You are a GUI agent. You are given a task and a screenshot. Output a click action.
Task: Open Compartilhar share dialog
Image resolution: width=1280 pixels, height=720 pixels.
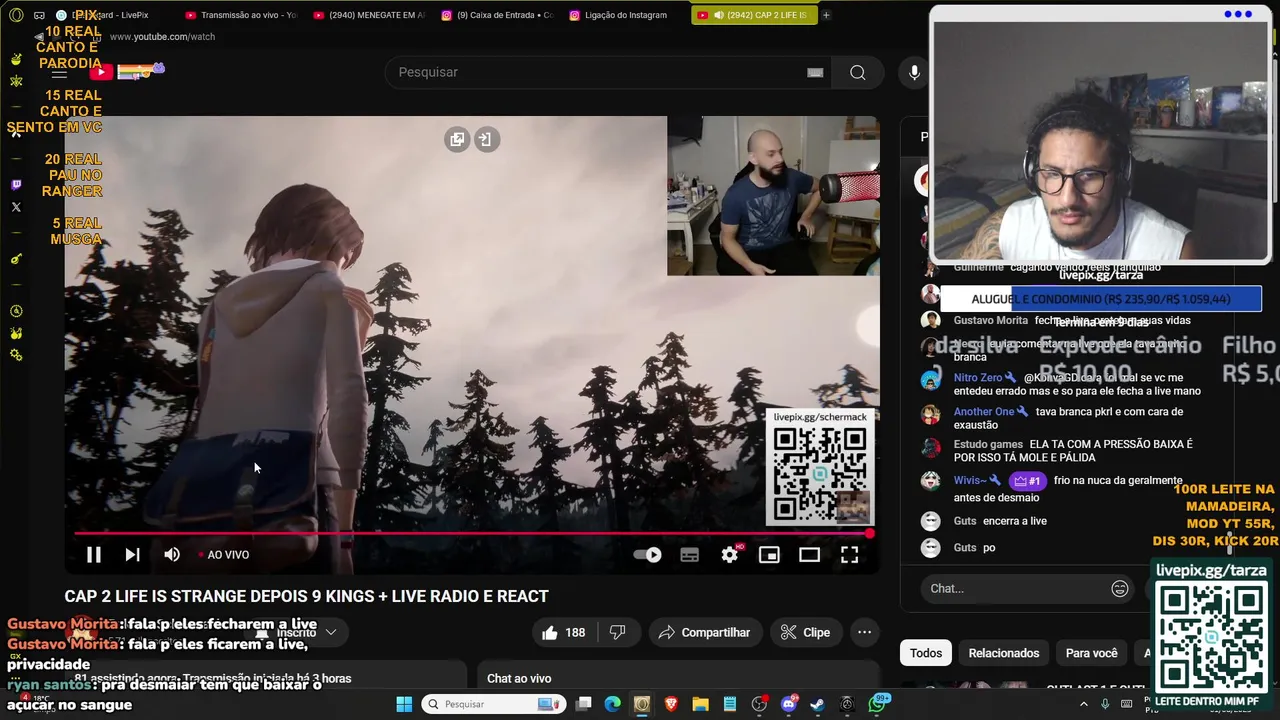coord(705,632)
